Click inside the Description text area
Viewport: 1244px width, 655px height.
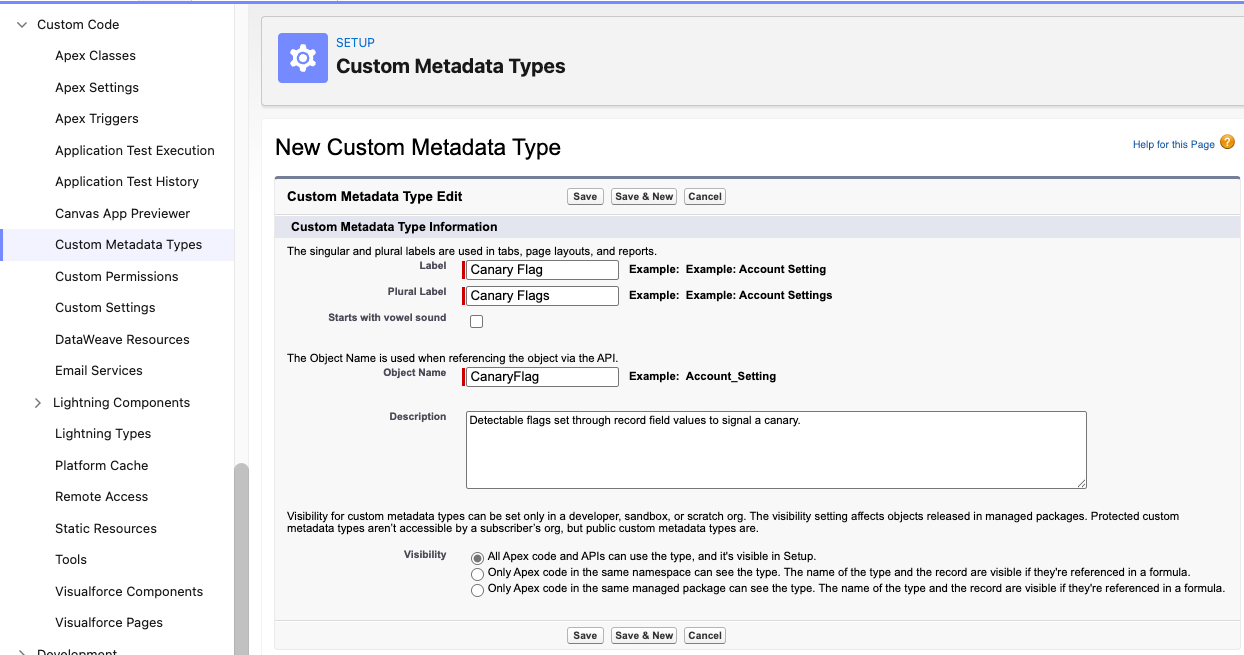tap(775, 449)
